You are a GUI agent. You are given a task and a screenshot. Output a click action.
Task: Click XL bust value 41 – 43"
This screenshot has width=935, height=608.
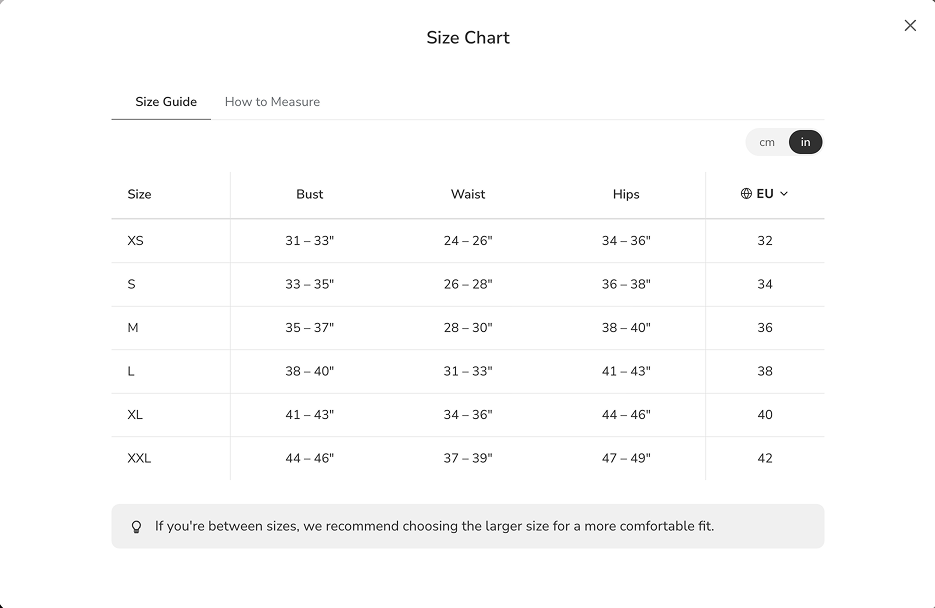tap(309, 415)
